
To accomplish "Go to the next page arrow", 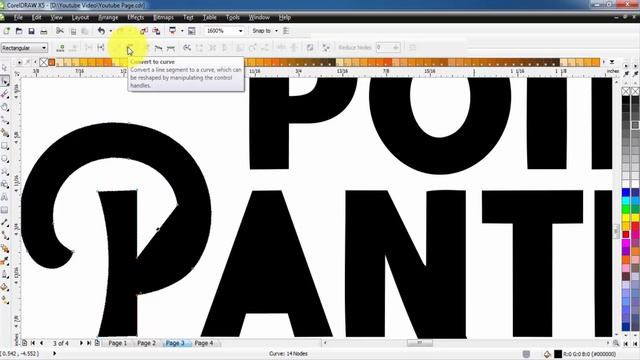I will [x=81, y=343].
